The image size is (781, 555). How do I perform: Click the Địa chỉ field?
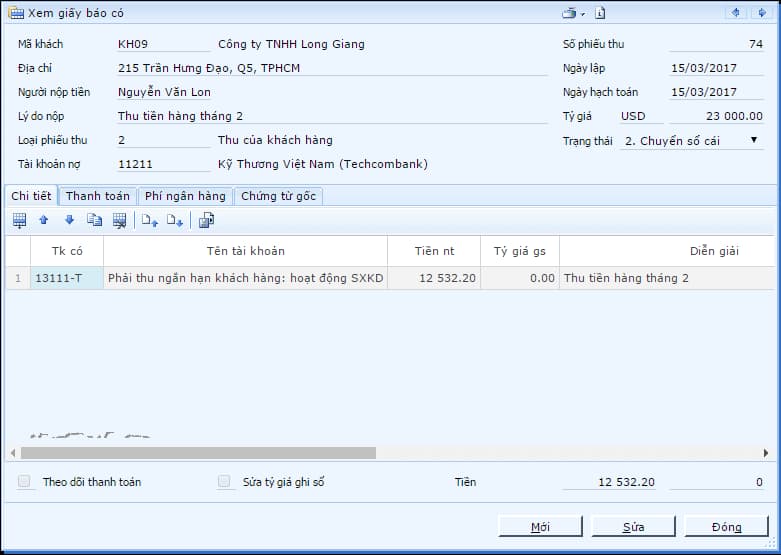tap(332, 68)
